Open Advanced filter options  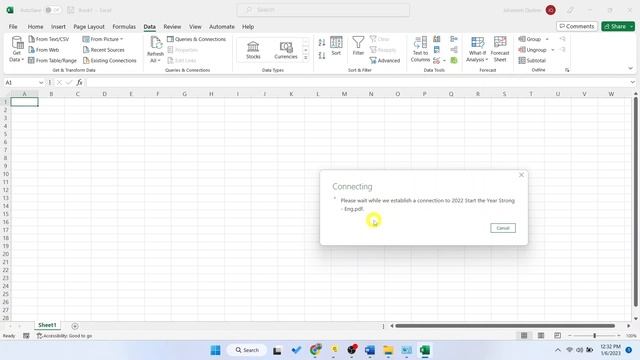[385, 60]
